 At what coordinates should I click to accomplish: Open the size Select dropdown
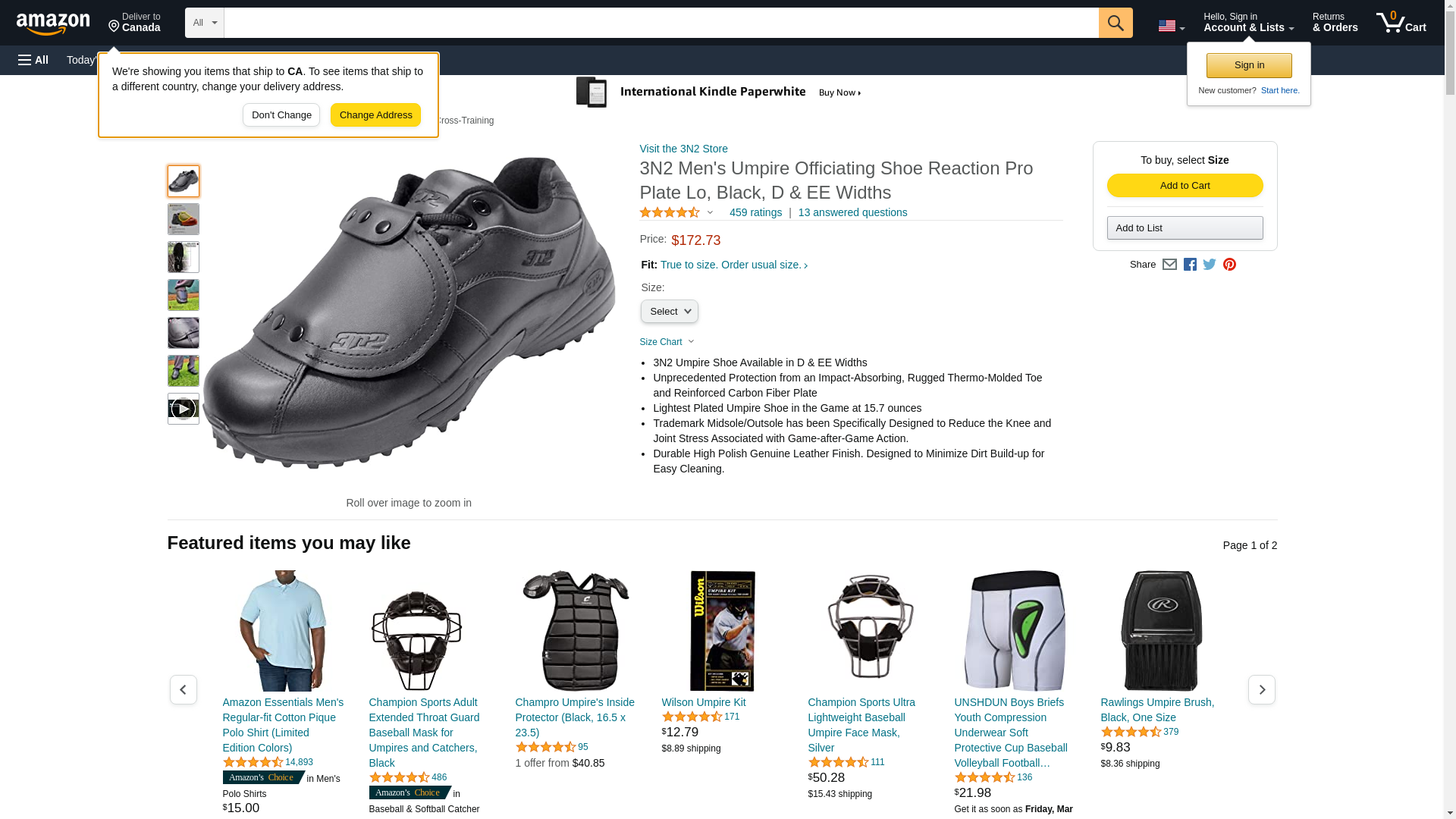point(670,312)
